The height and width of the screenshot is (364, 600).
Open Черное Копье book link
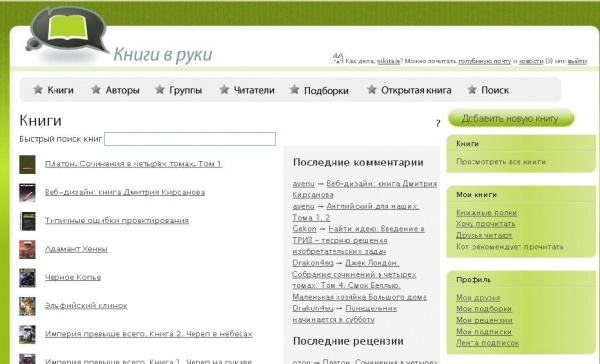point(73,277)
